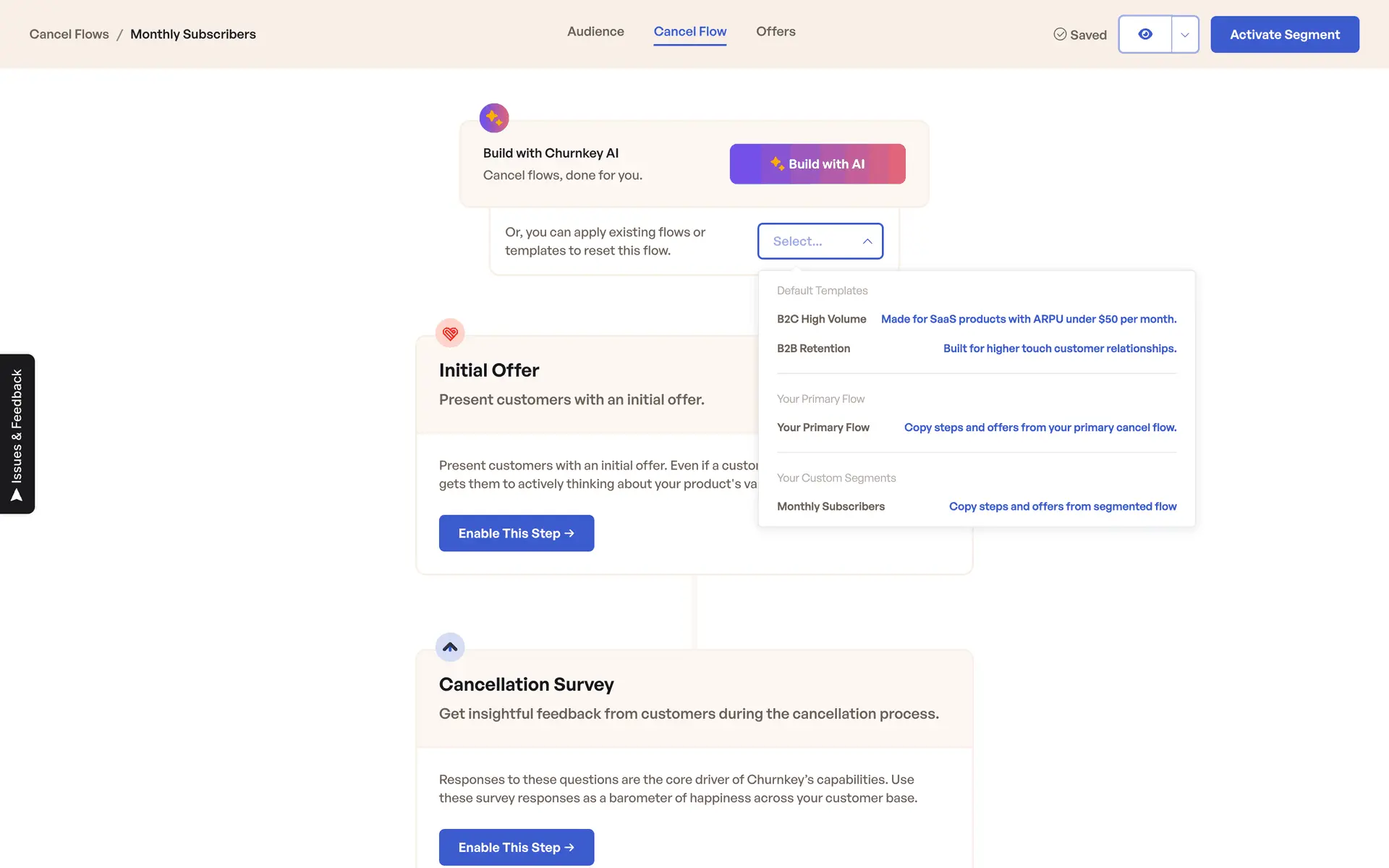Open the Offers tab

[x=776, y=32]
